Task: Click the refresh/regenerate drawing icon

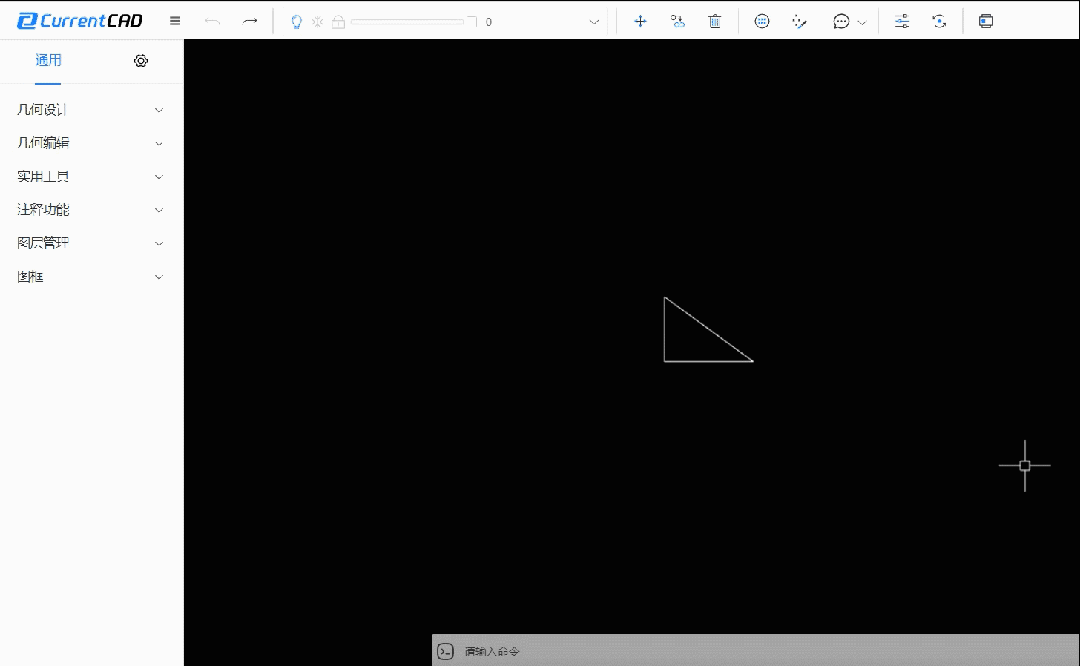Action: 939,20
